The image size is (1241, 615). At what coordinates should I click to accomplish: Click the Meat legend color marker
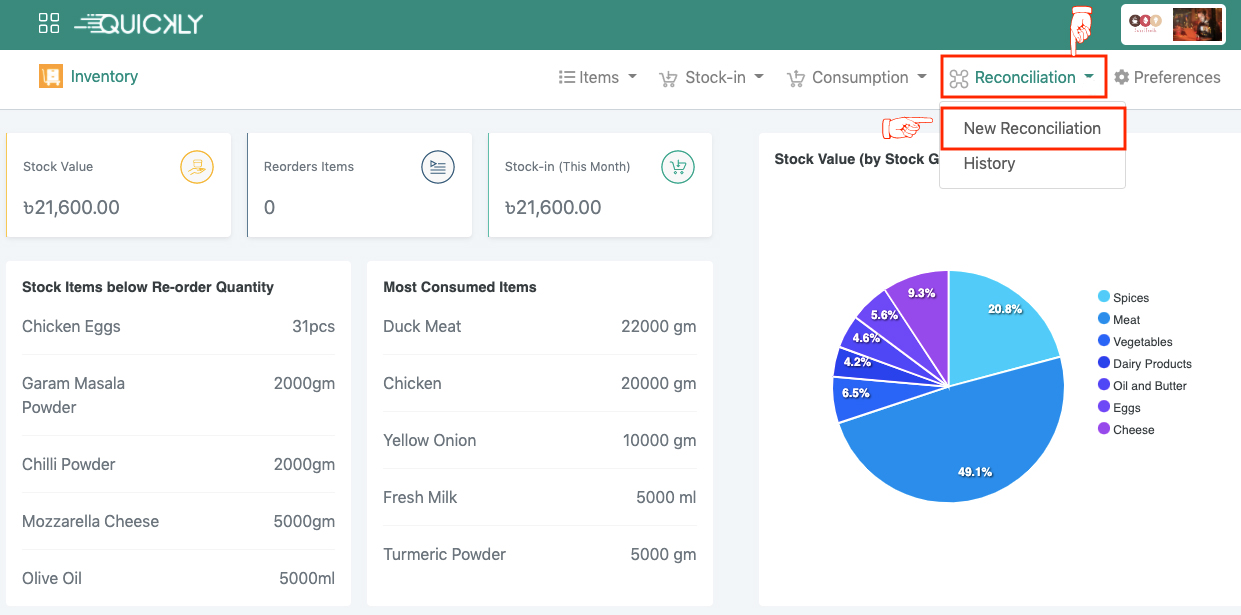(1104, 319)
